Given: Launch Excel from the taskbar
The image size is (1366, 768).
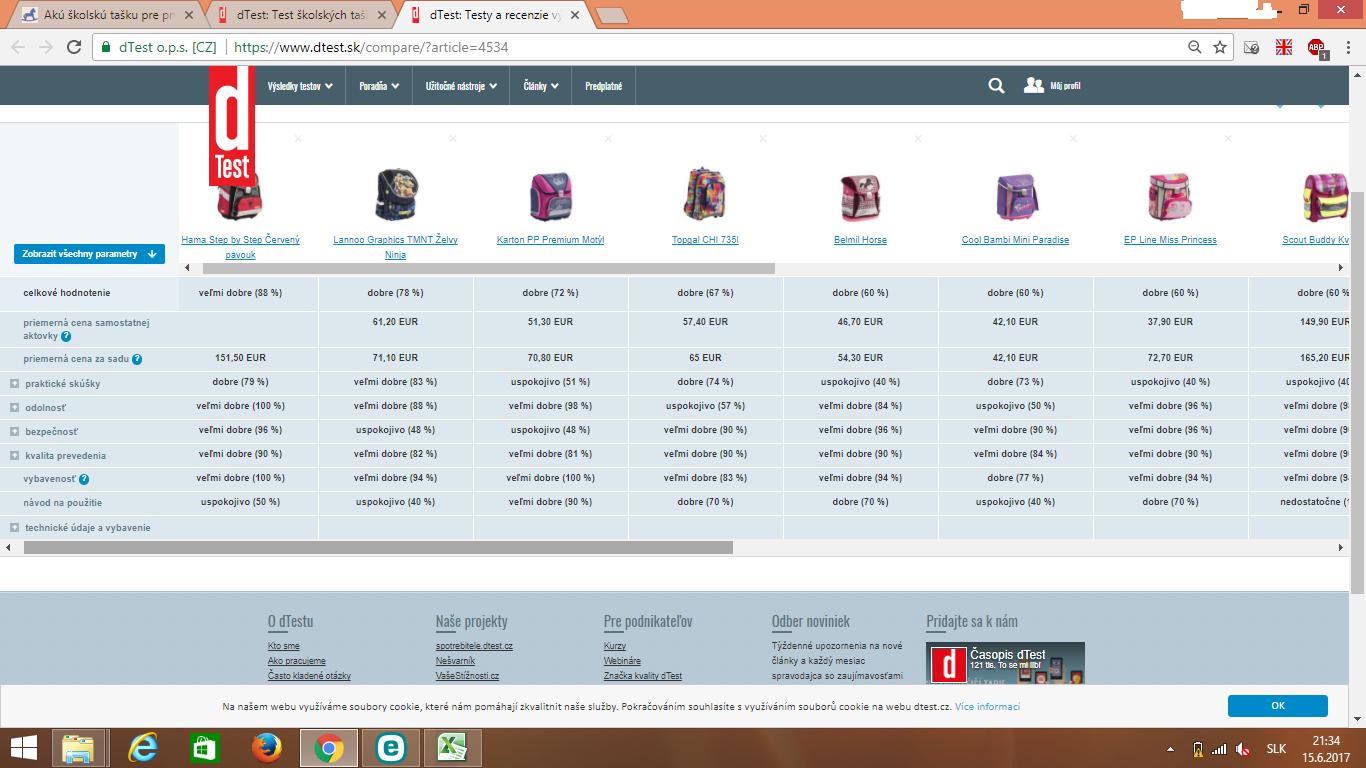Looking at the screenshot, I should (453, 748).
